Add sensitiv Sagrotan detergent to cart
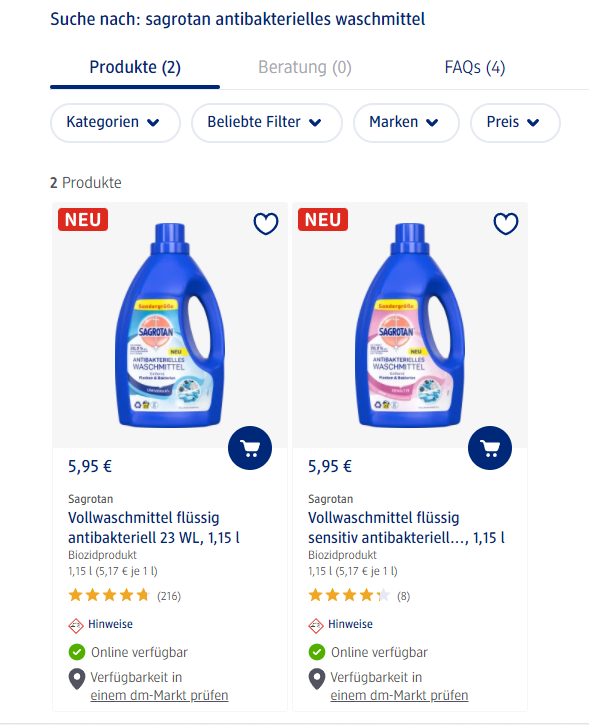 tap(490, 448)
